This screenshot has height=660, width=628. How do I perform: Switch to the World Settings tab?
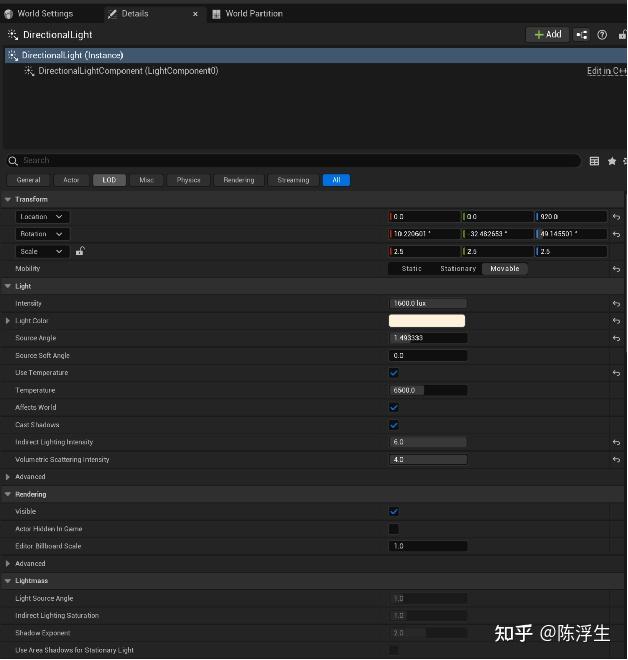tap(45, 13)
